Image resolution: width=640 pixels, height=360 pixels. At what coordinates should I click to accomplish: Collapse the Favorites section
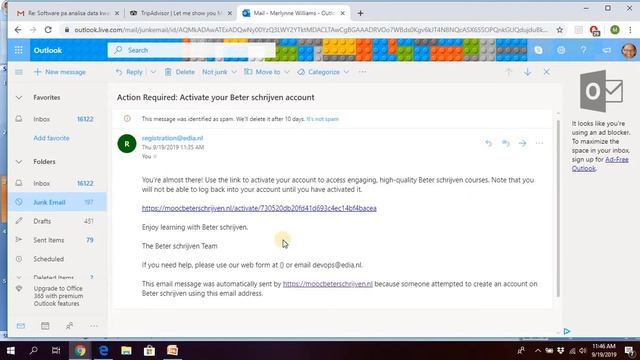pos(19,98)
